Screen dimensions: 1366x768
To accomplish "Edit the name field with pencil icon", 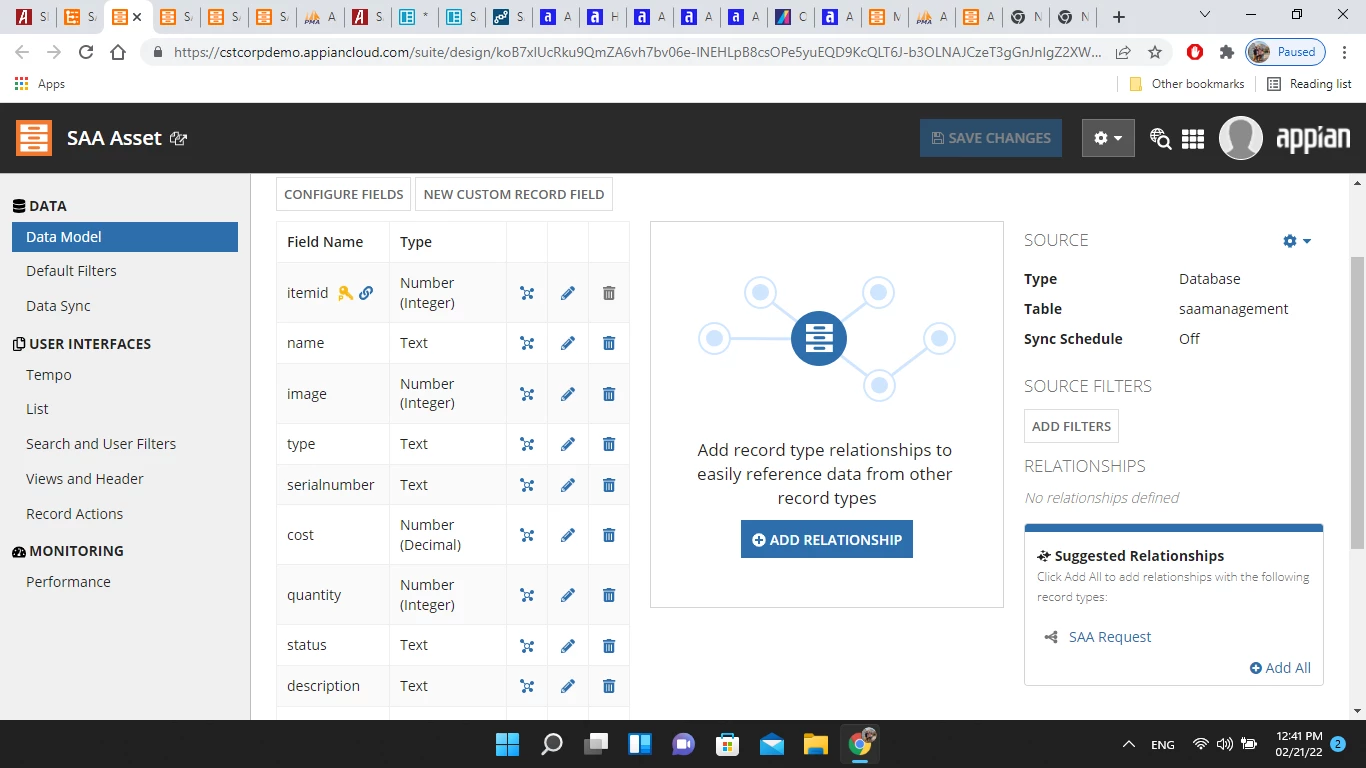I will (568, 343).
